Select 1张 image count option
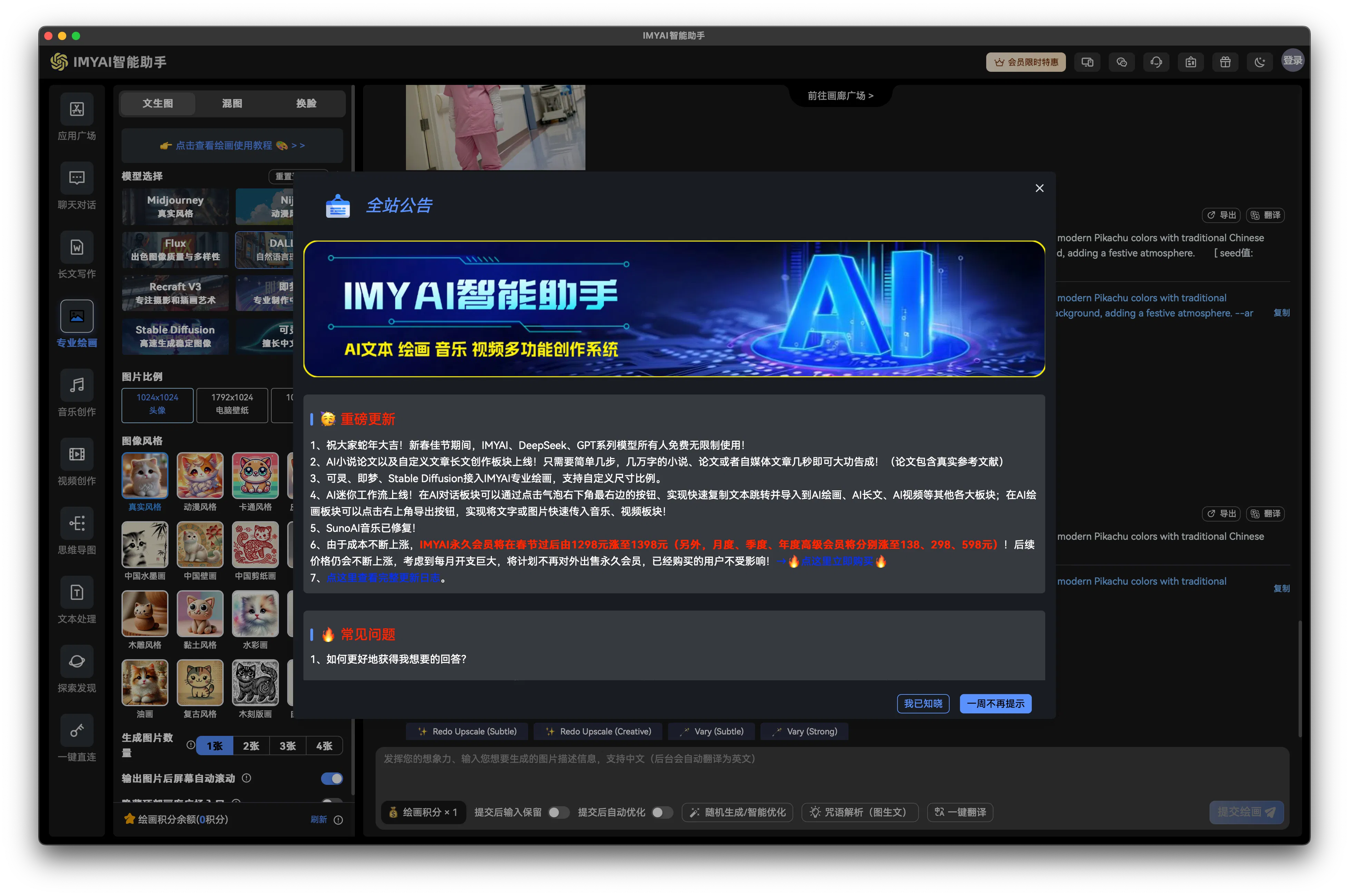 (215, 746)
